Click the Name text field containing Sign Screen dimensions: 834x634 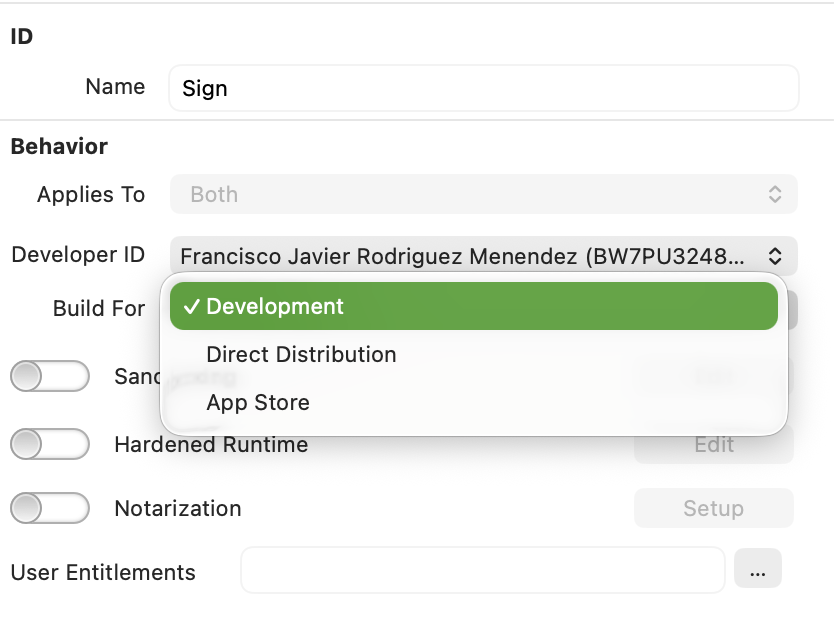483,88
